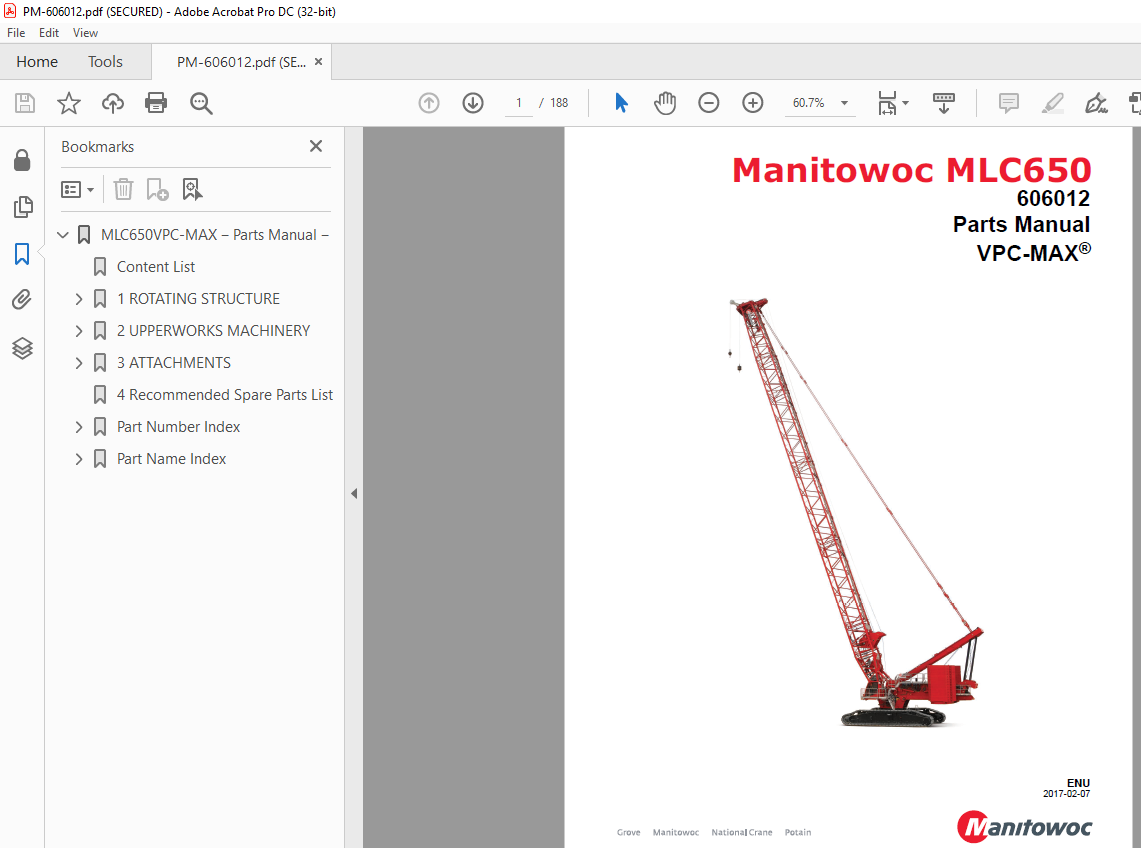Select the PM-606012.pdf document tab
The height and width of the screenshot is (848, 1141).
pos(241,63)
